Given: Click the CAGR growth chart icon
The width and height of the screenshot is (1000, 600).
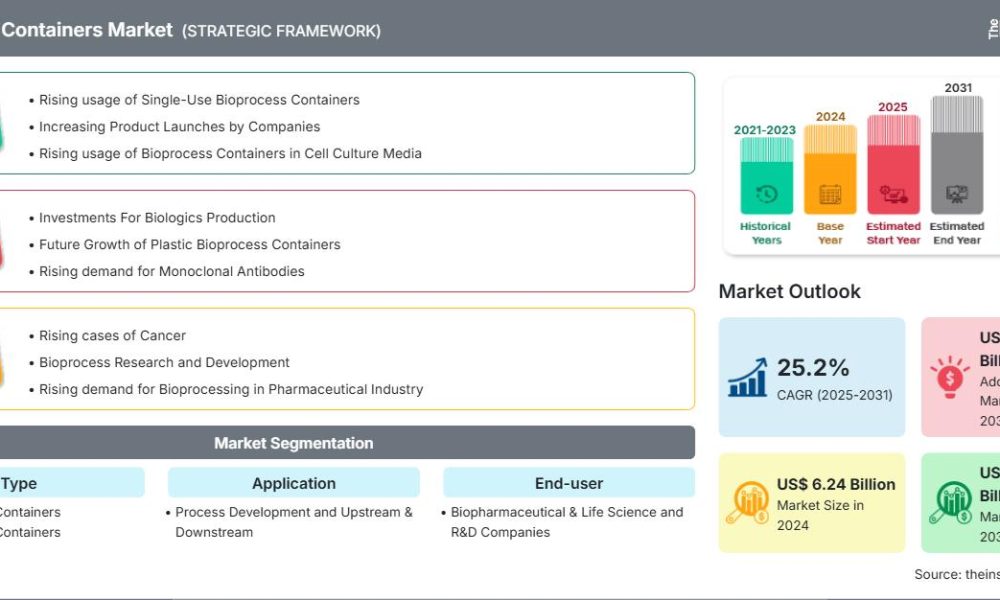Looking at the screenshot, I should pos(747,377).
